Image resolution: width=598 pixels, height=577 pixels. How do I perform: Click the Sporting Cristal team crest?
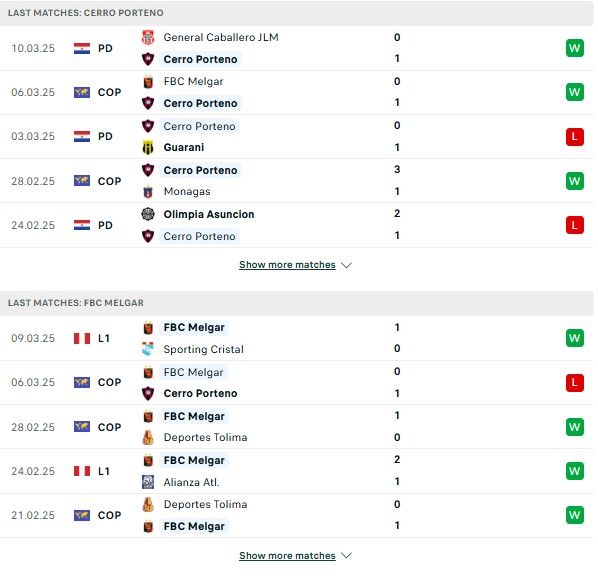tap(148, 349)
